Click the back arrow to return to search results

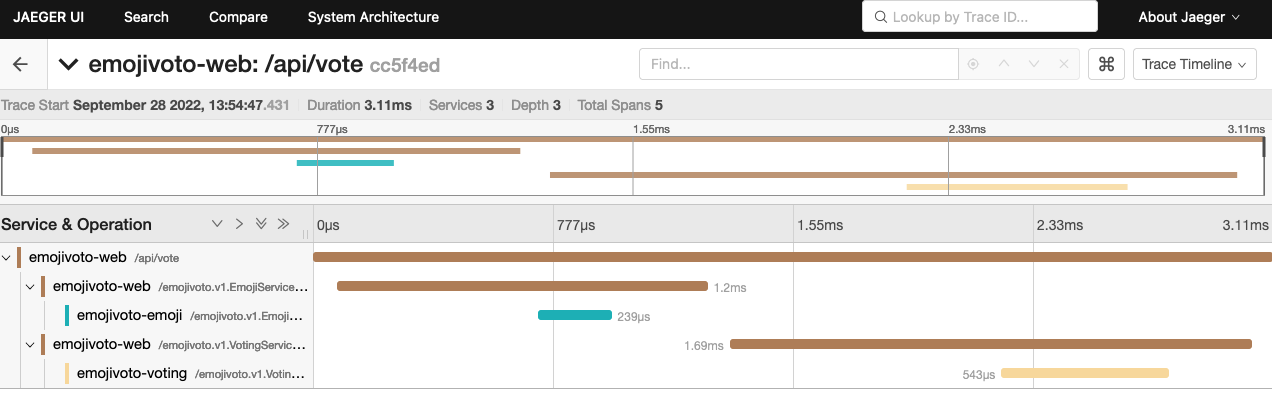click(x=20, y=64)
